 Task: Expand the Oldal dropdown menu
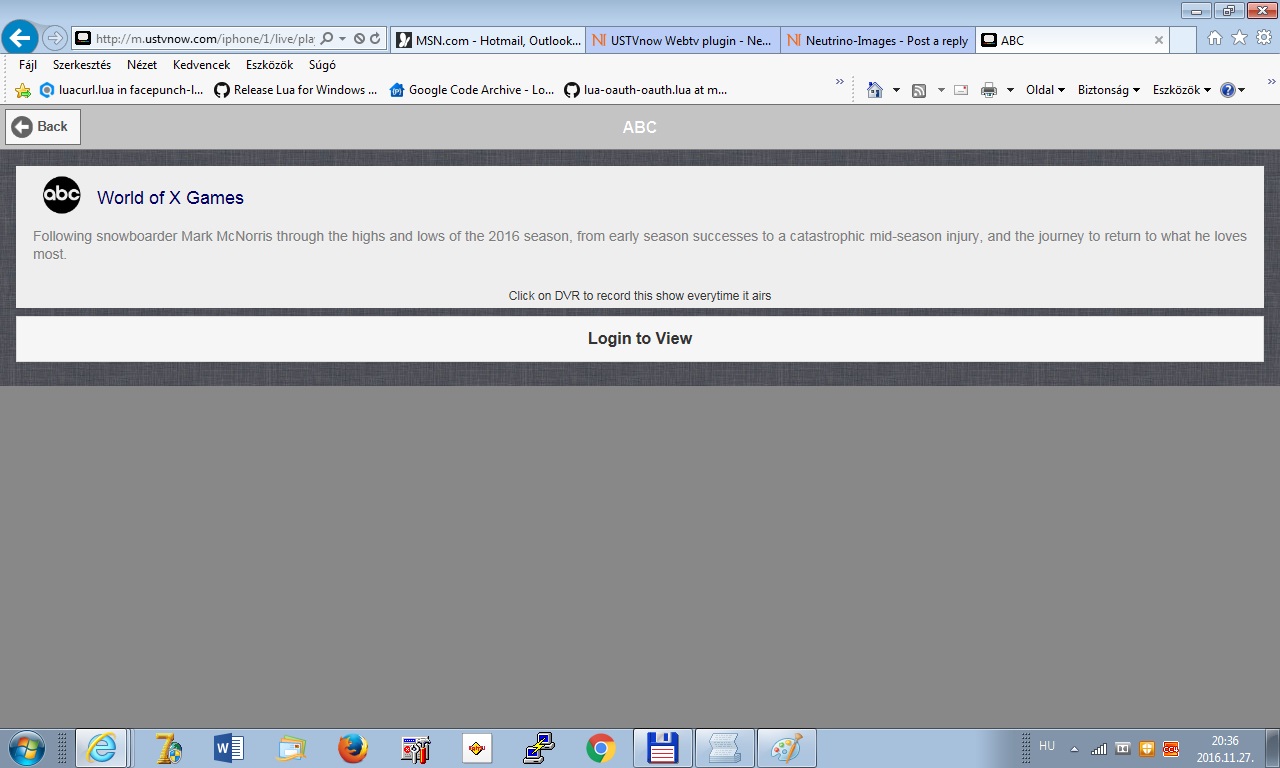pyautogui.click(x=1045, y=90)
